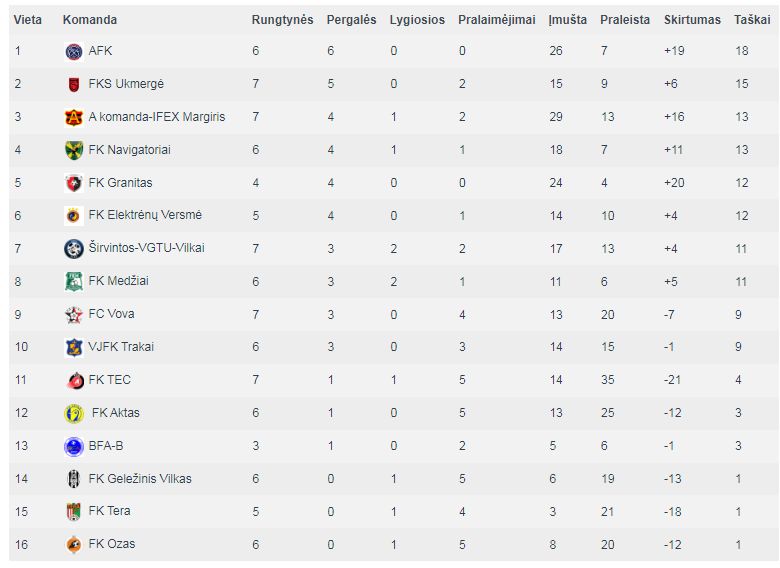780x568 pixels.
Task: Click the AFK team logo icon
Action: click(74, 51)
